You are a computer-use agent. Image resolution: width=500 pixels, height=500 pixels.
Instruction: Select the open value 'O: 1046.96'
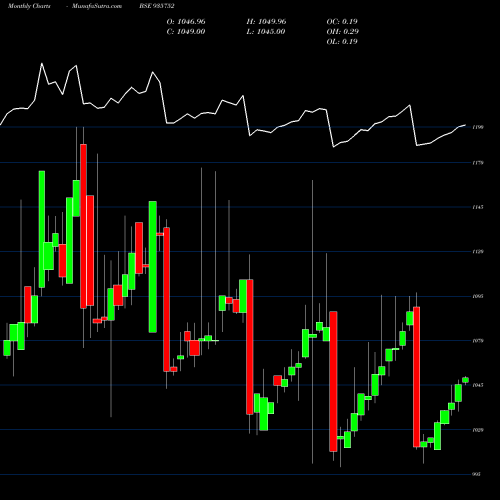point(186,22)
